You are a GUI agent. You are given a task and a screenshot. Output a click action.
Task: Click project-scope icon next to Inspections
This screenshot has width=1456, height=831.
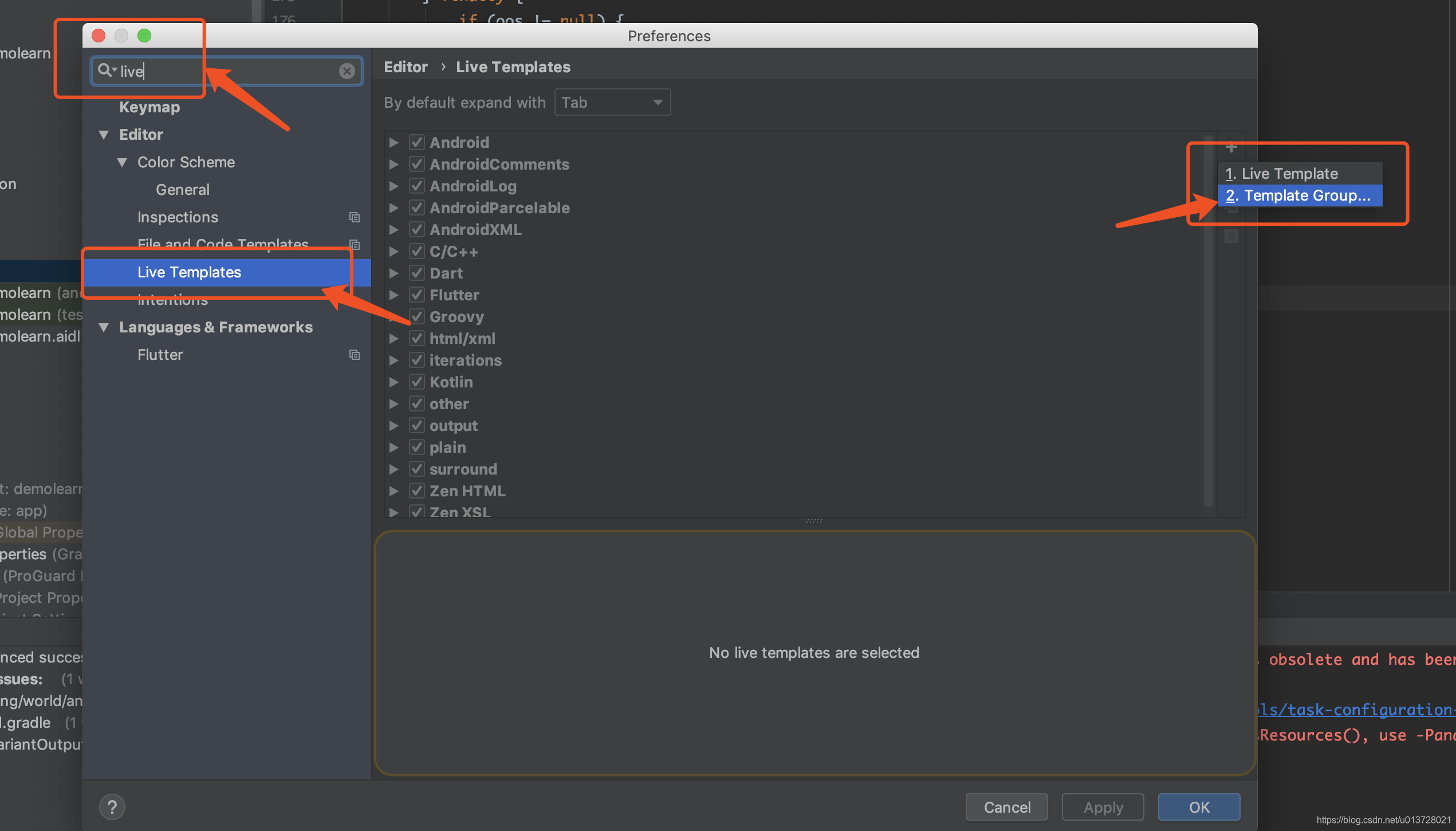[x=355, y=217]
